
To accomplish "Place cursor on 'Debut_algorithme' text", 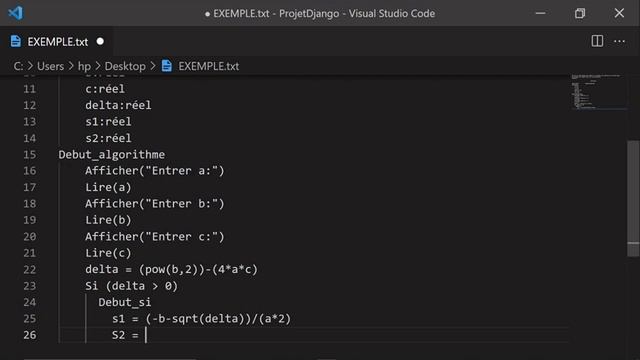I will (x=111, y=155).
